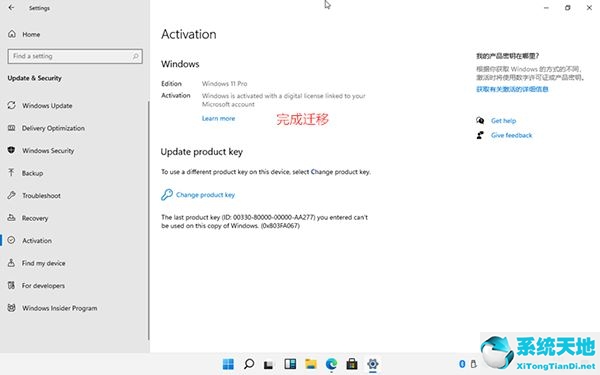Click the Update product key heading
The image size is (600, 375).
(202, 152)
